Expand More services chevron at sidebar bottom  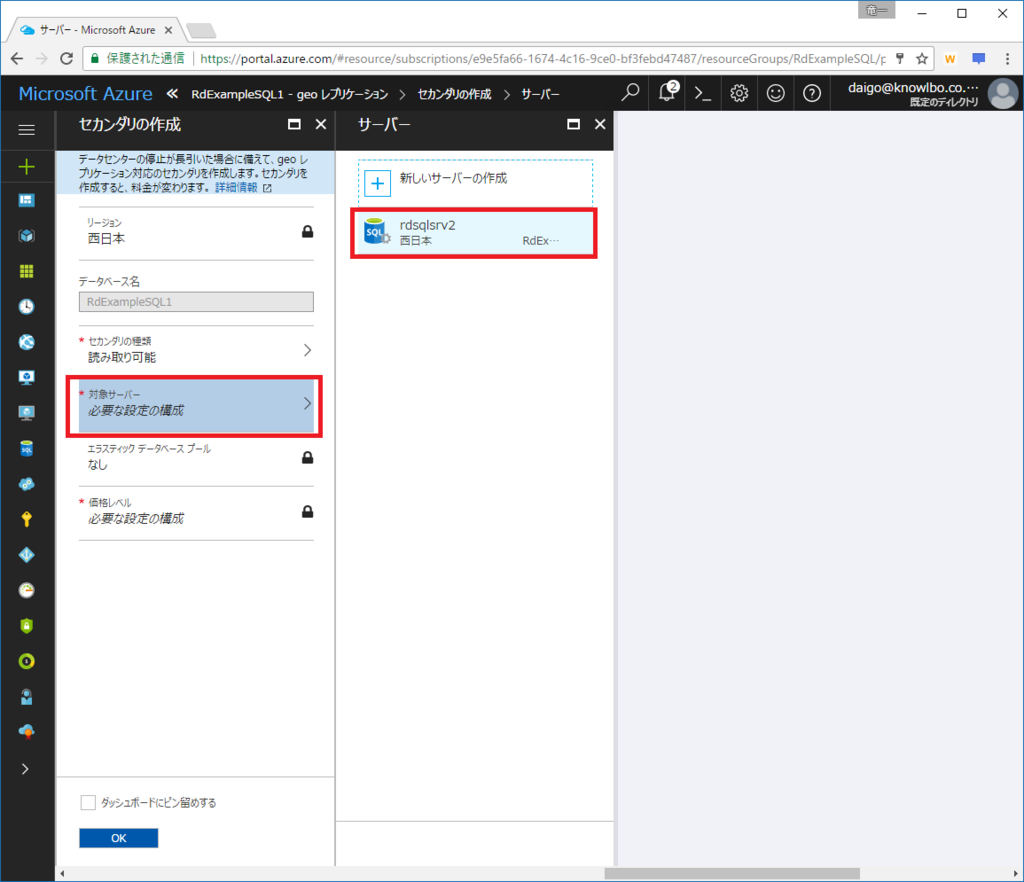(x=25, y=769)
